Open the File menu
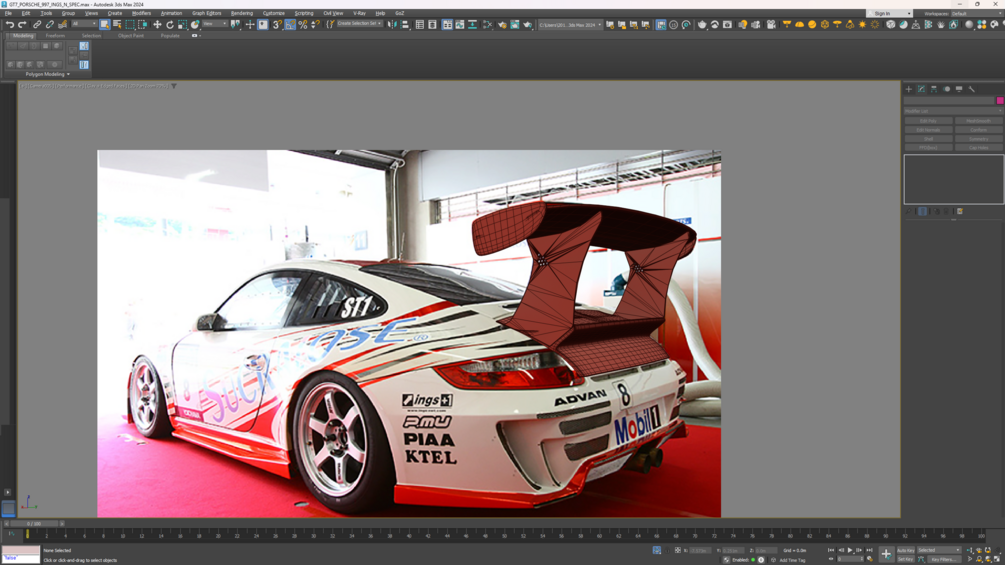Viewport: 1005px width, 565px height. pyautogui.click(x=8, y=13)
